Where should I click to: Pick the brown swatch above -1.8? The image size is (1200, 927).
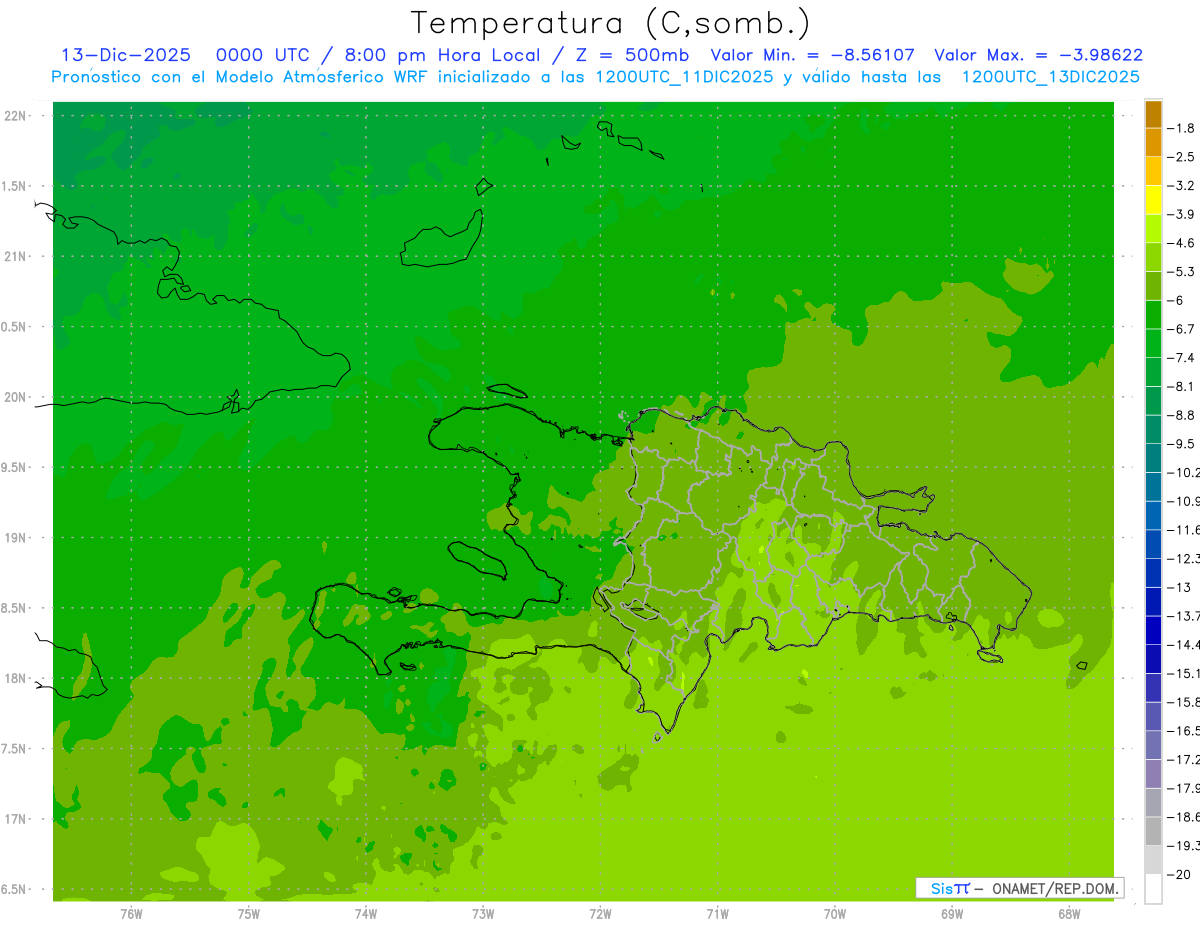coord(1153,114)
